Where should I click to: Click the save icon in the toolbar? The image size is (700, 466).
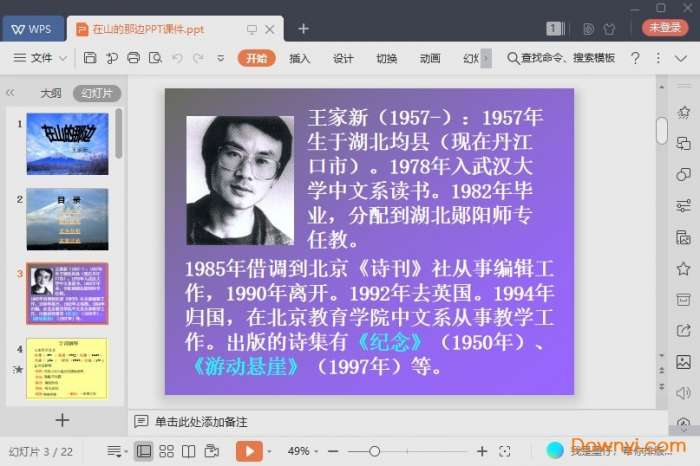90,58
